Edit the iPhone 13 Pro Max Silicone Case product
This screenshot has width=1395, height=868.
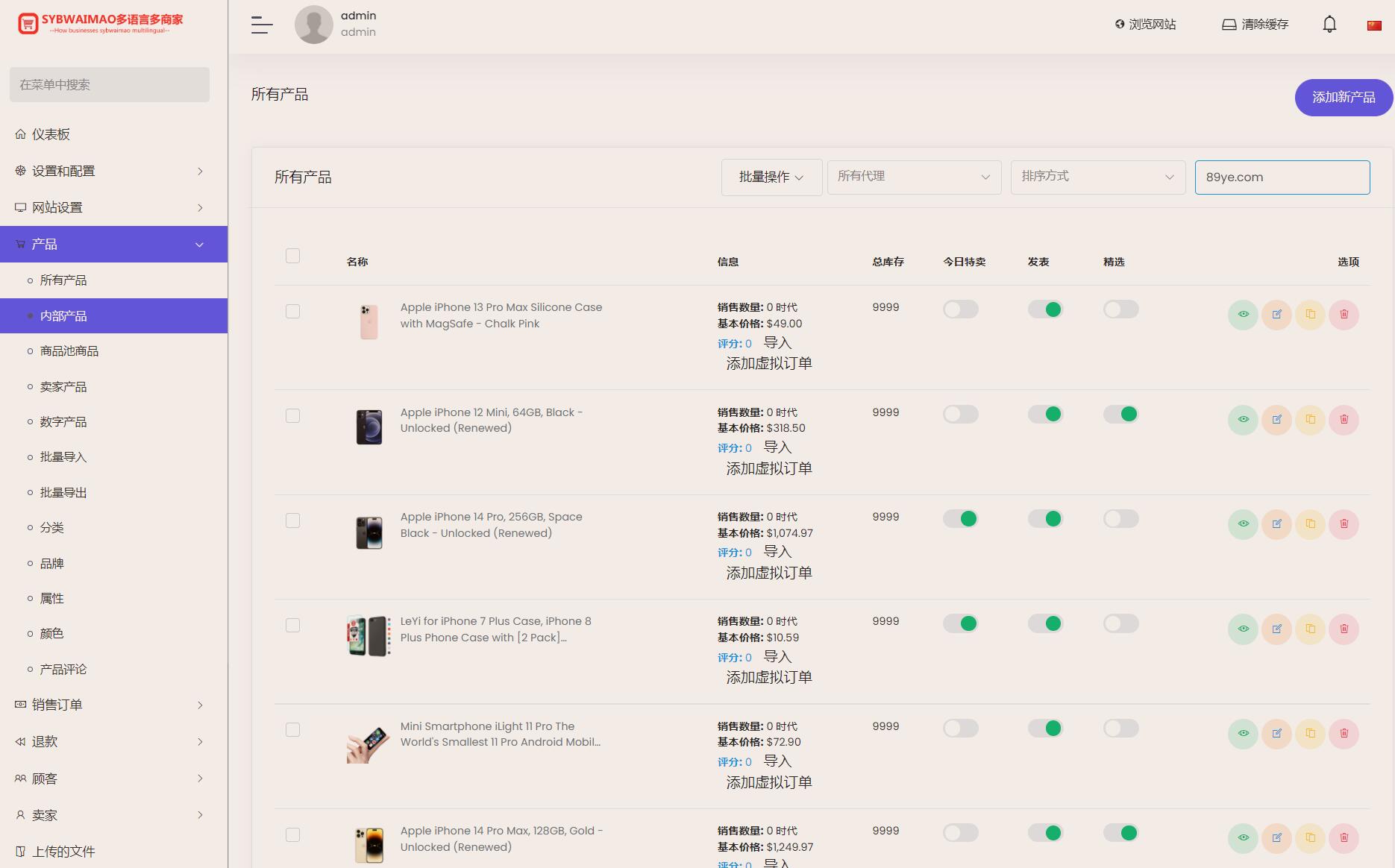[x=1276, y=315]
